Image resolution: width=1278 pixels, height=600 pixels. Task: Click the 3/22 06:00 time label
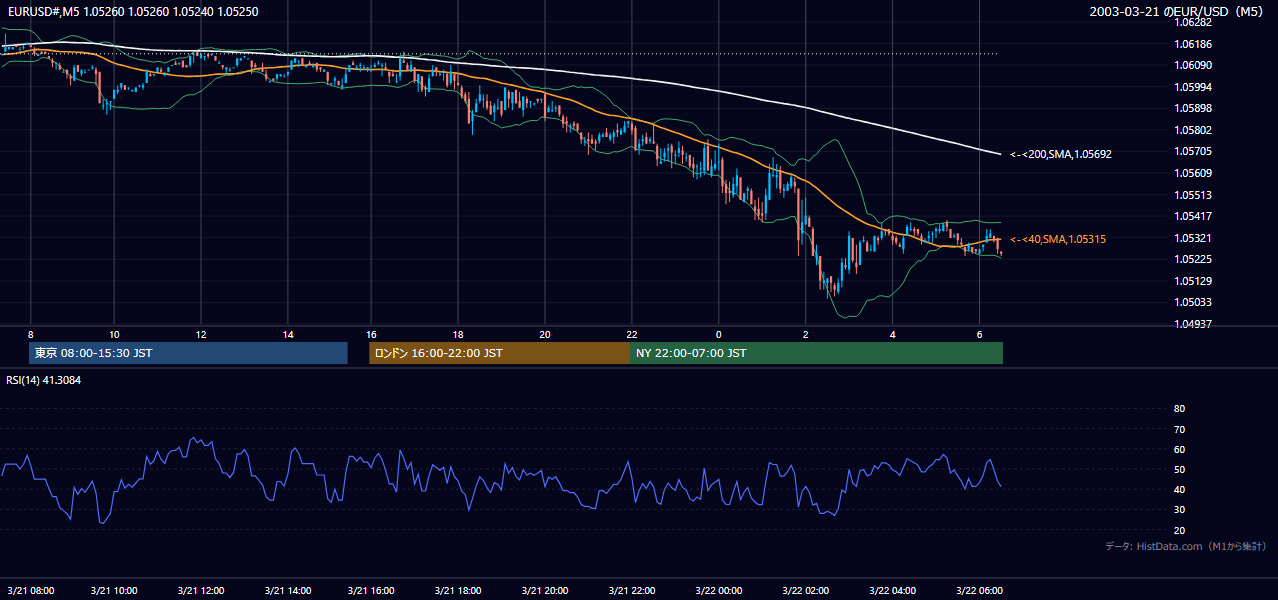[979, 590]
